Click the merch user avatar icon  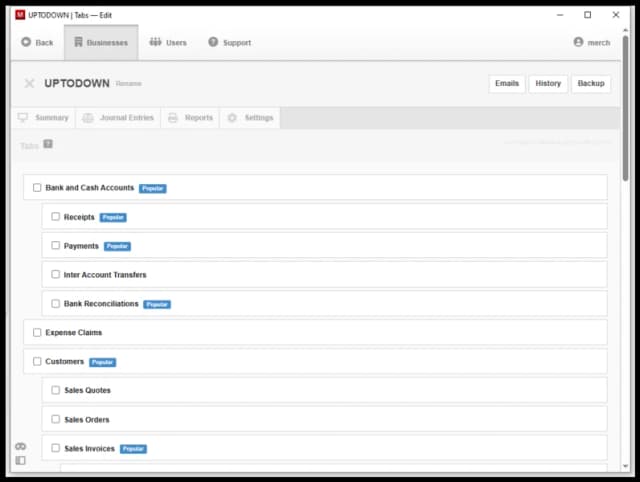pos(578,42)
